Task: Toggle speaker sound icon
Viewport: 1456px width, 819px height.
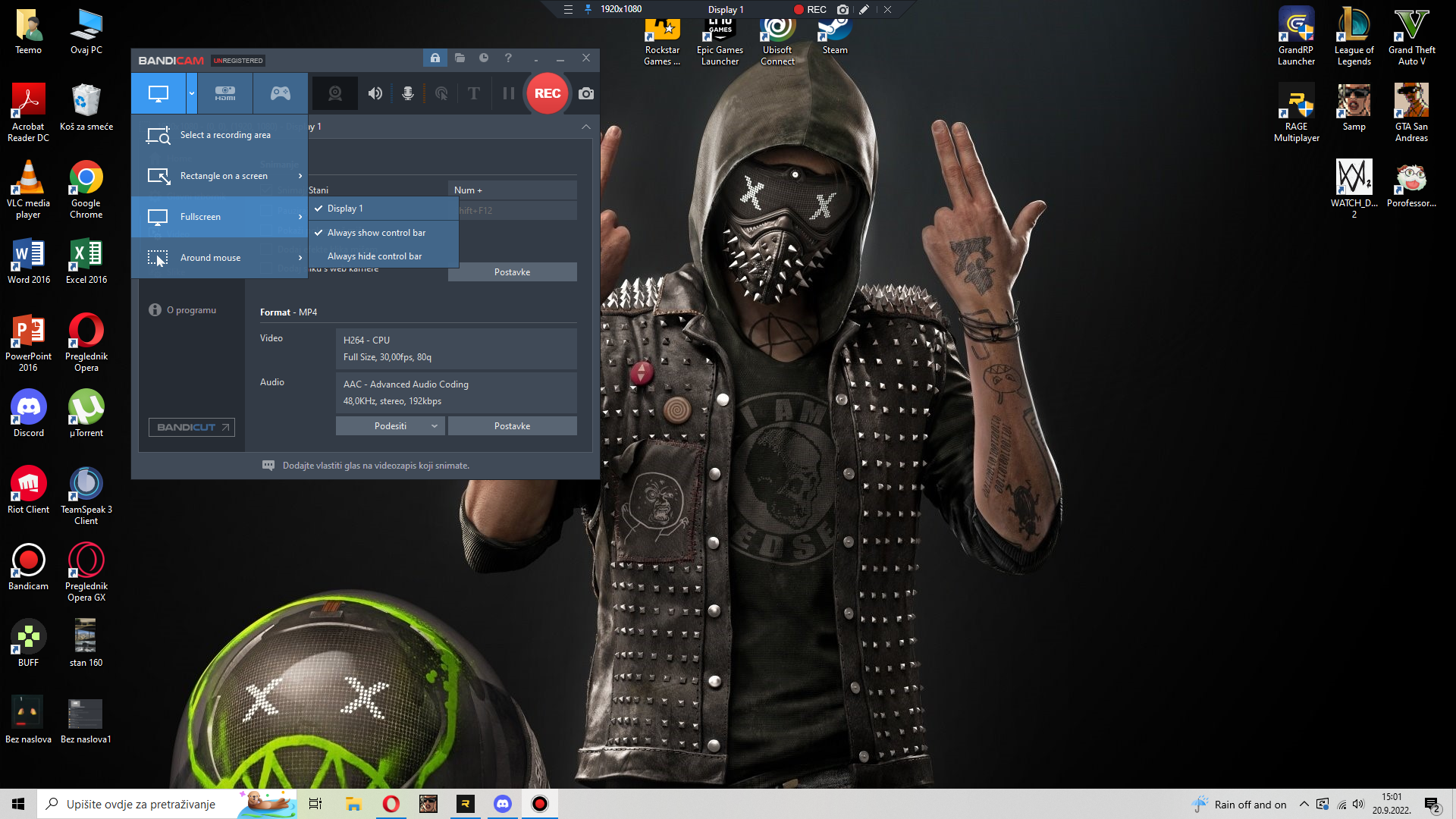Action: (x=375, y=93)
